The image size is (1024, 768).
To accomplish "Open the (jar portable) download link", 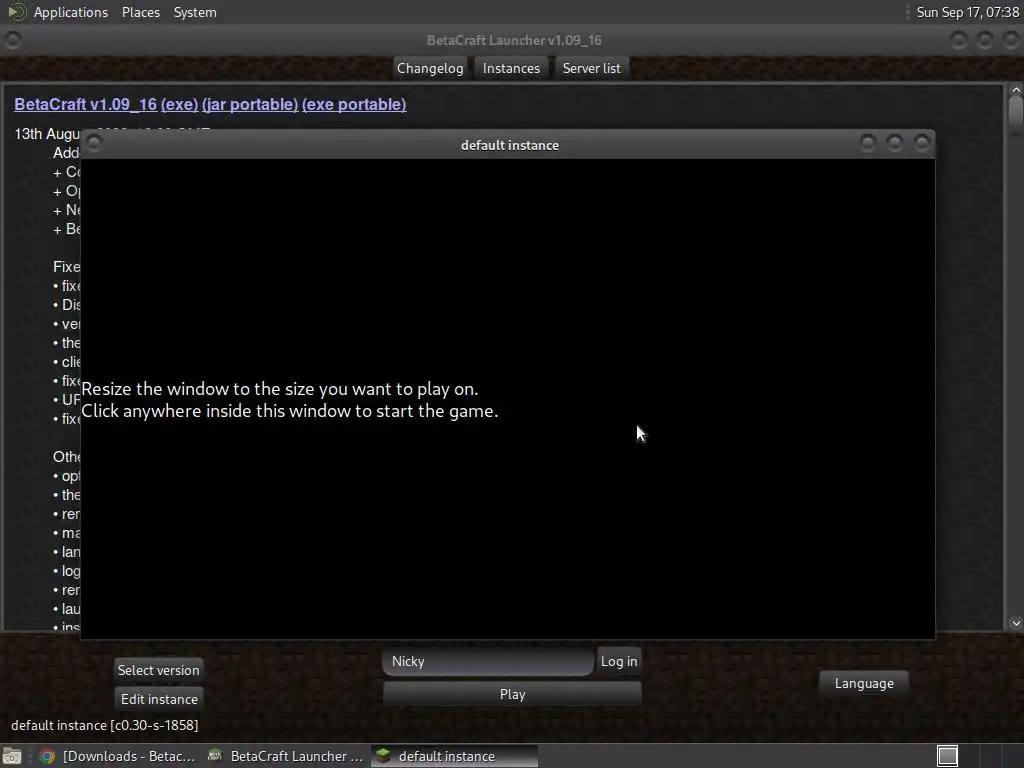I will pos(249,104).
